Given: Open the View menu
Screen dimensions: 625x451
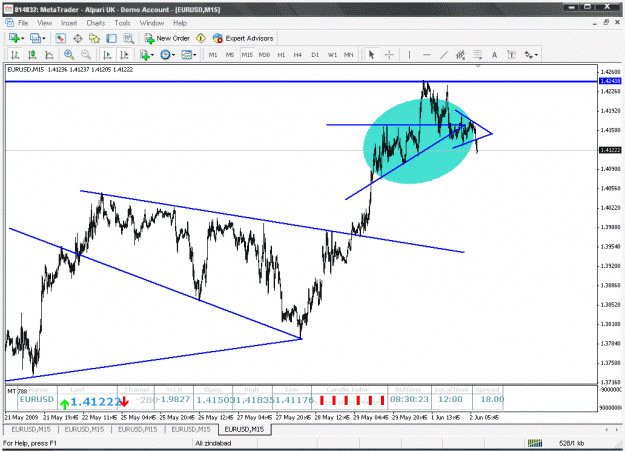Looking at the screenshot, I should point(45,23).
